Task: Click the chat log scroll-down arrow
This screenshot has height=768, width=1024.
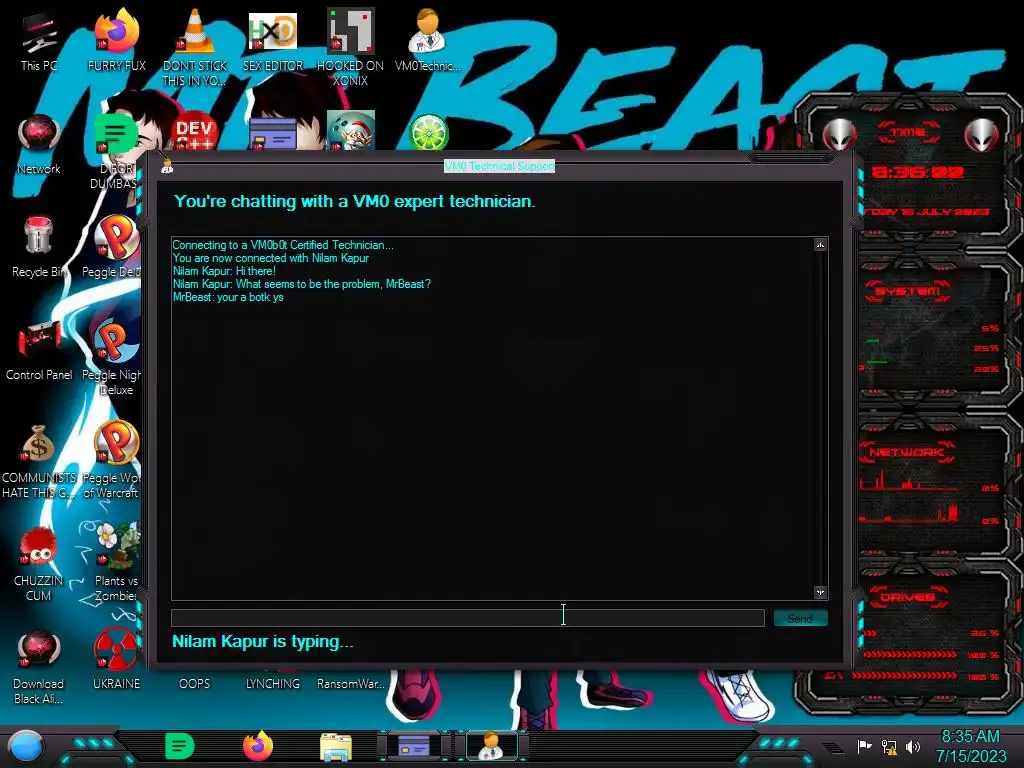Action: click(820, 592)
